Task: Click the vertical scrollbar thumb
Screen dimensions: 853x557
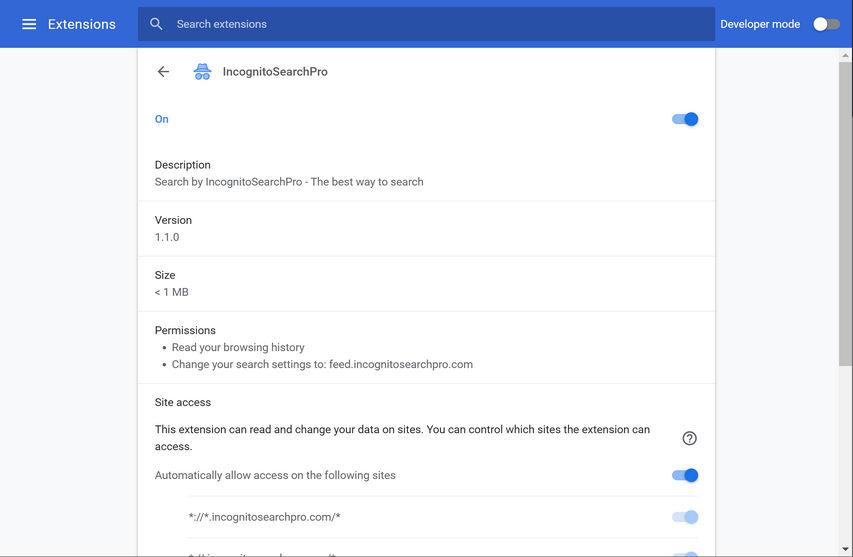Action: 845,213
